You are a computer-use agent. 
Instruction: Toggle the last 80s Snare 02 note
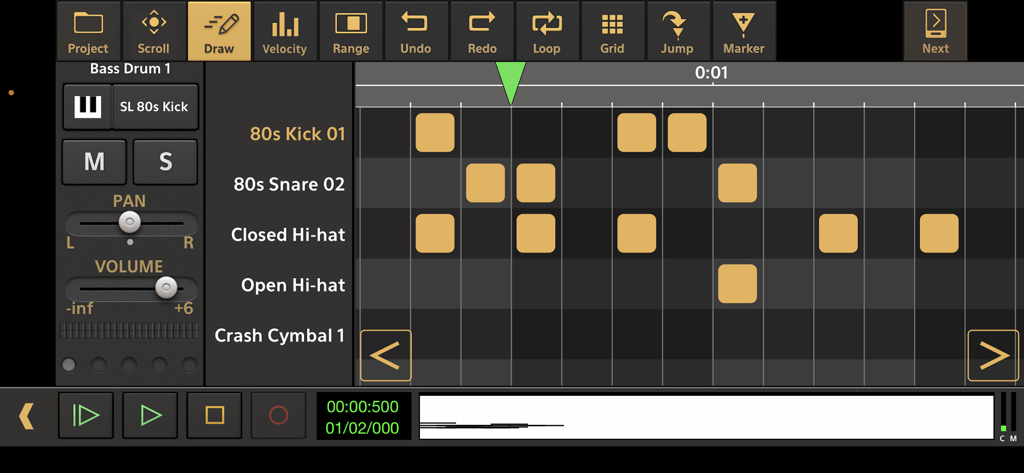(x=737, y=183)
